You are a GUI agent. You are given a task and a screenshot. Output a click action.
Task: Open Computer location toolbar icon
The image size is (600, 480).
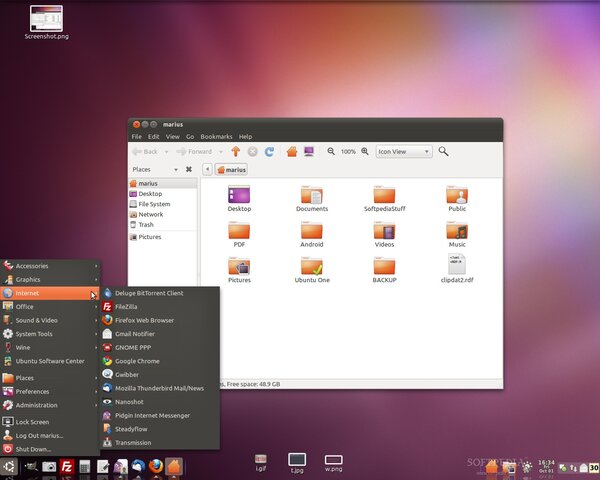coord(309,152)
